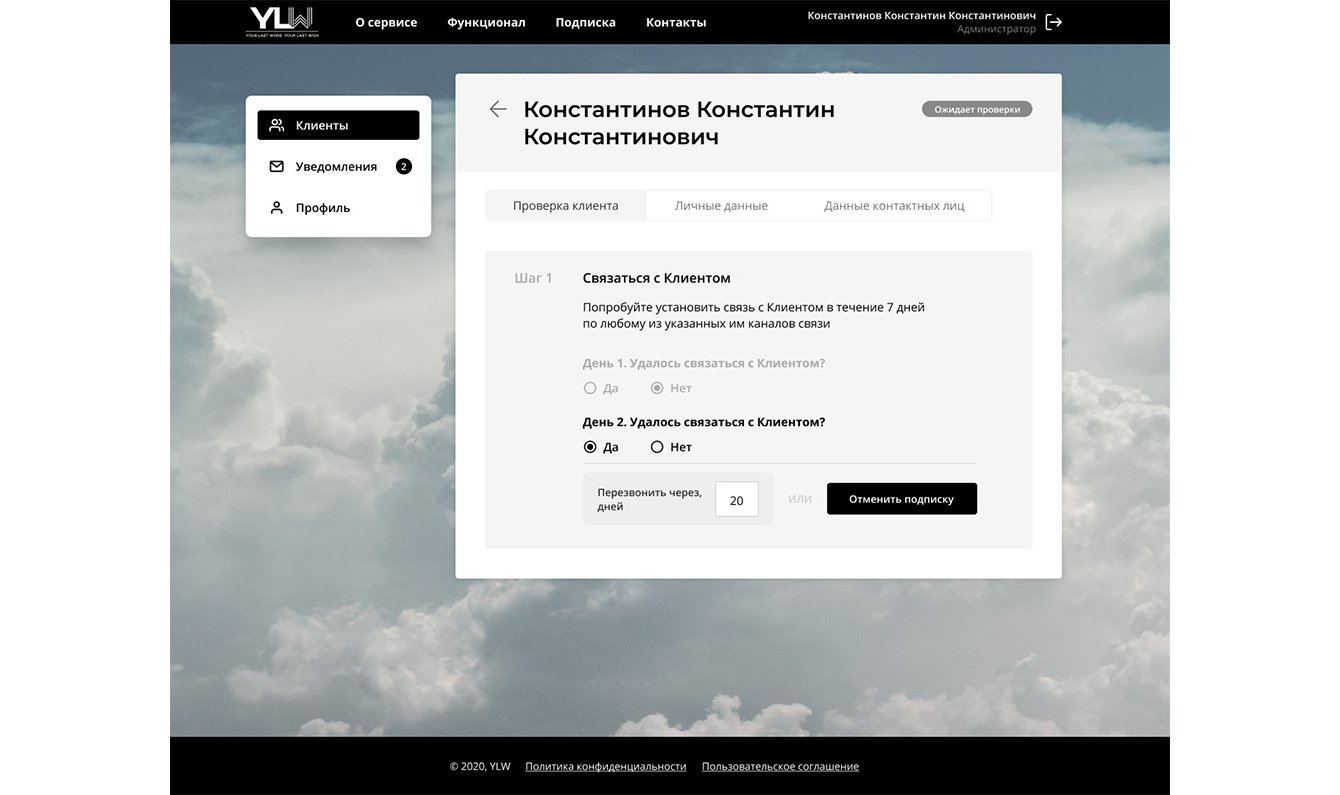Screen dimensions: 1340x795
Task: Click the logout icon in header
Action: tap(1053, 22)
